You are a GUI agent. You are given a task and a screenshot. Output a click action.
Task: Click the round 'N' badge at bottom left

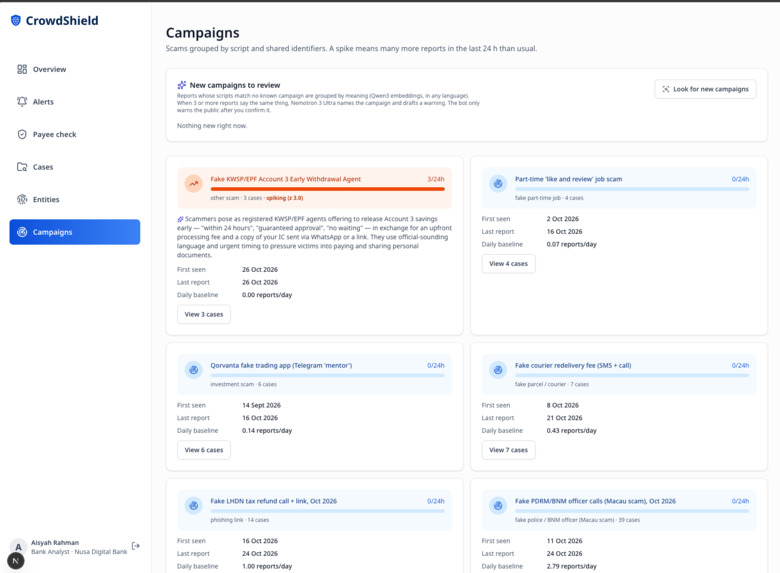15,561
